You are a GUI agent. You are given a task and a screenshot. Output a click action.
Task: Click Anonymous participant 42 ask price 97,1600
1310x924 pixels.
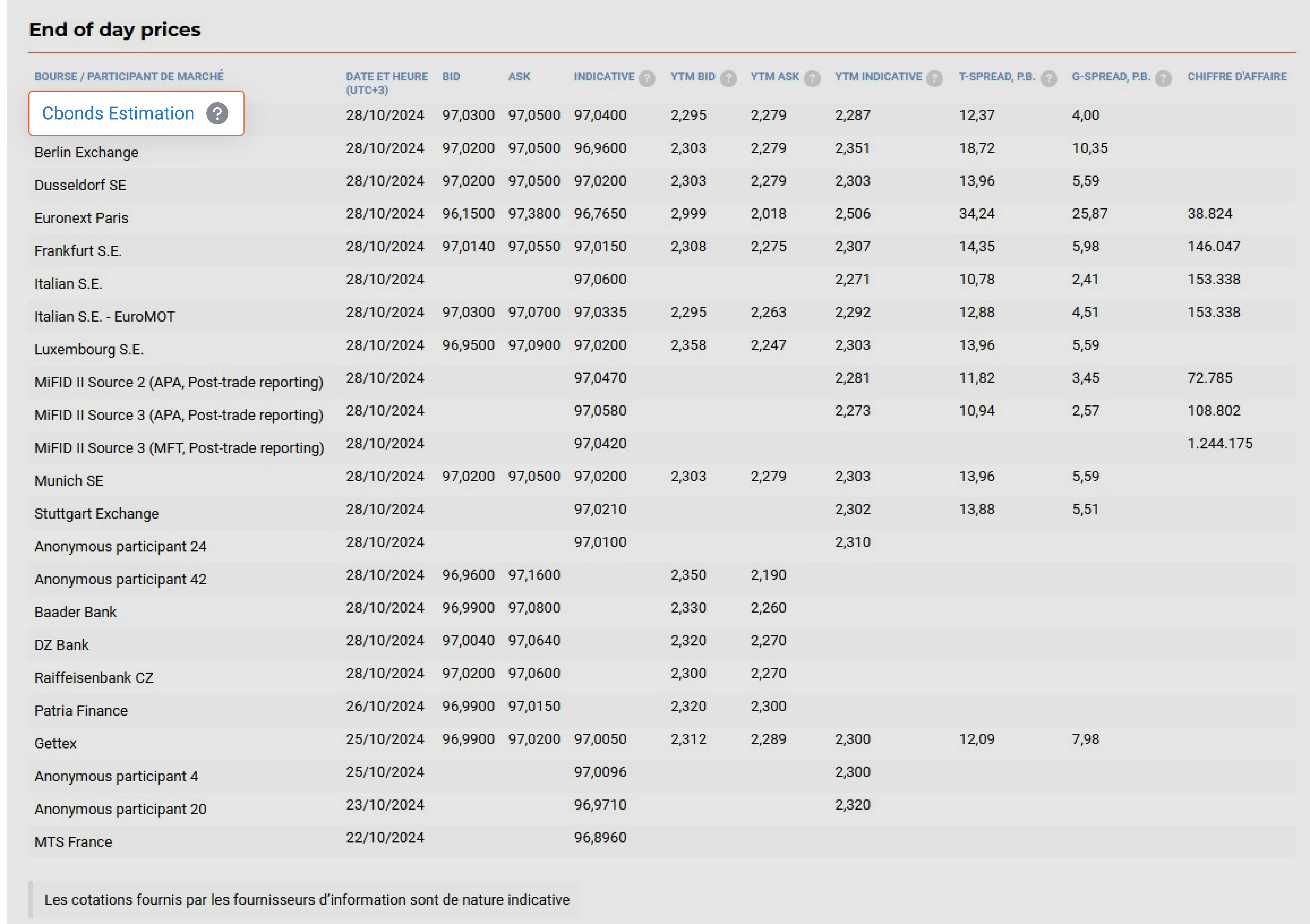coord(534,575)
